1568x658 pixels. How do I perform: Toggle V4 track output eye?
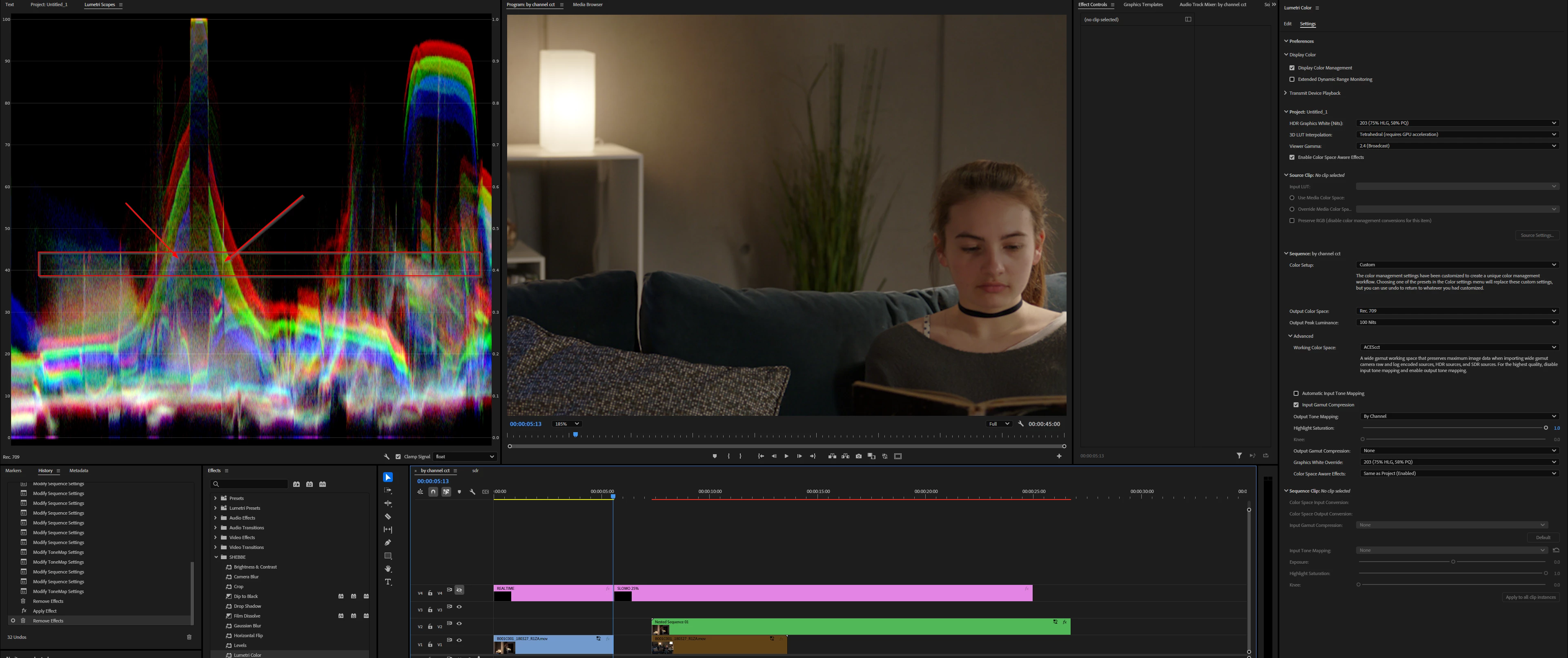[x=459, y=590]
